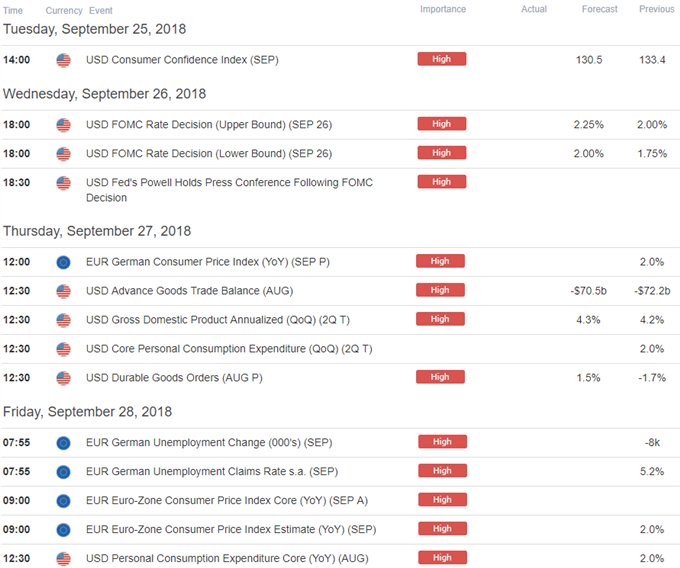This screenshot has height=568, width=680.
Task: Click High badge for FOMC Lower Bound
Action: click(x=442, y=153)
